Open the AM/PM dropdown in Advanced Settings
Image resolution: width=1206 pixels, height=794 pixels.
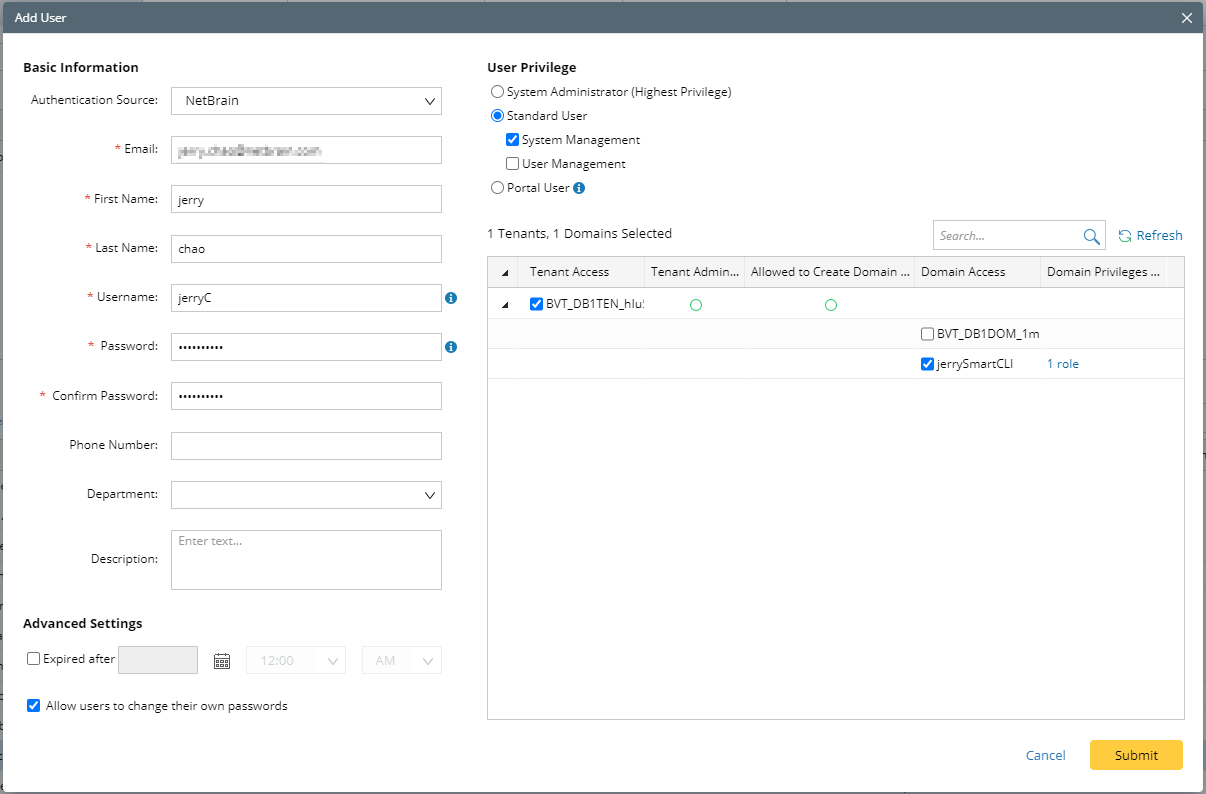pyautogui.click(x=428, y=660)
